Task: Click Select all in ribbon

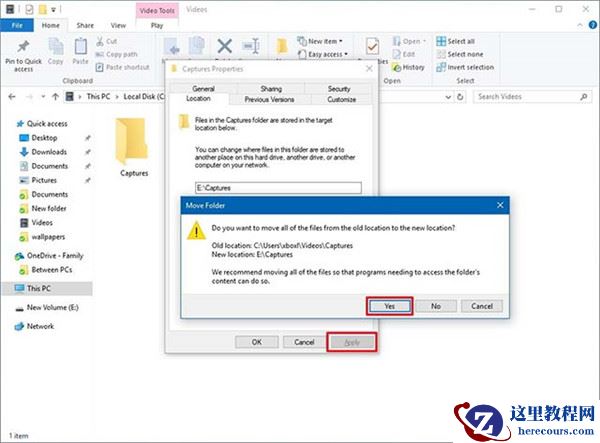Action: (x=455, y=41)
